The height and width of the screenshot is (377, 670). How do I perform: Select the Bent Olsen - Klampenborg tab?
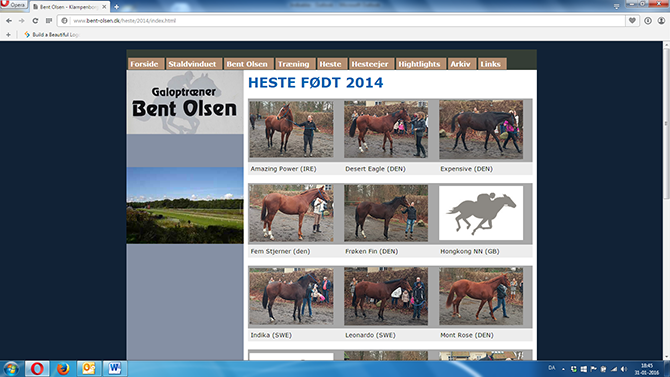pos(70,7)
